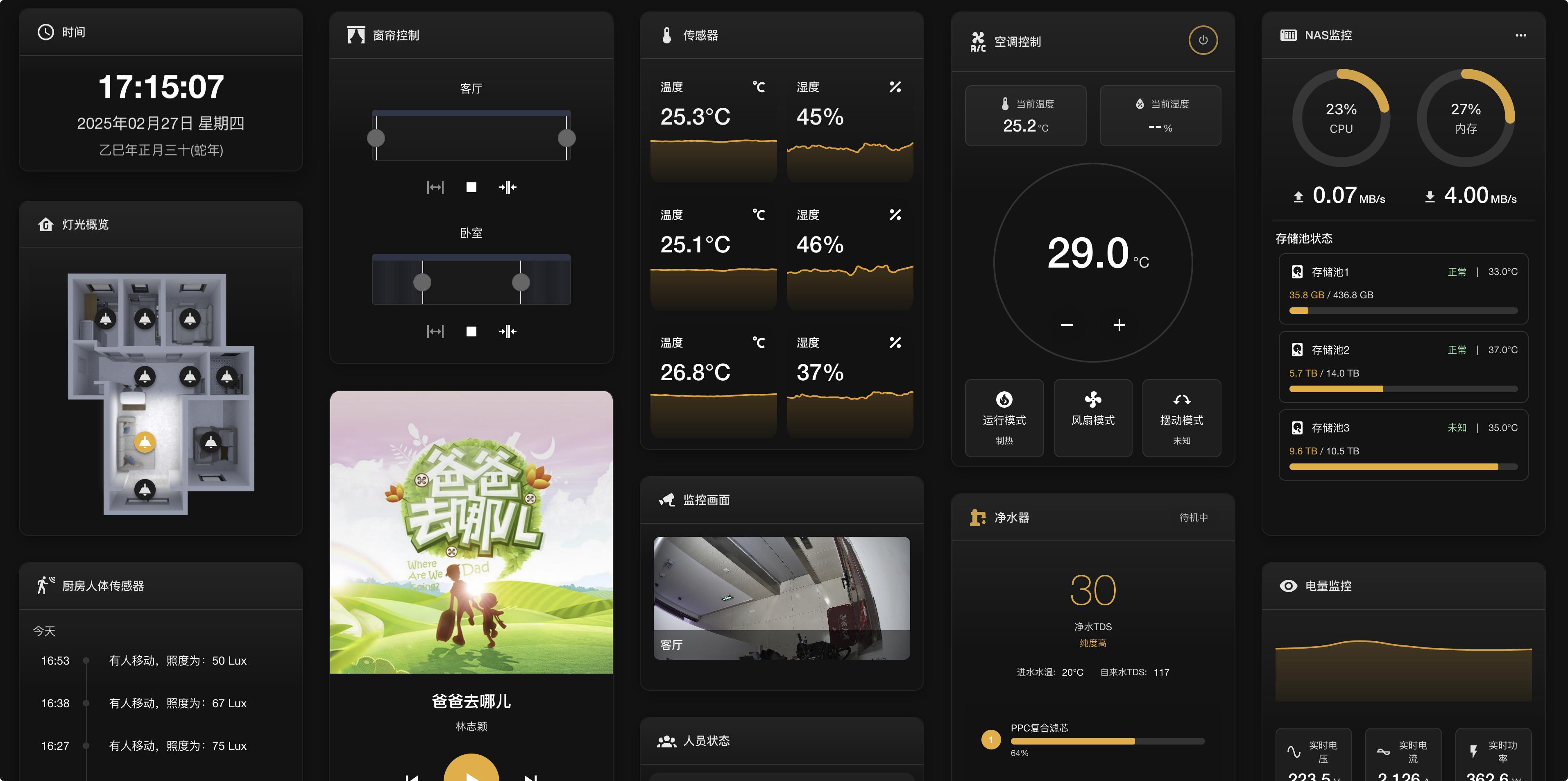Viewport: 1568px width, 781px height.
Task: Open the NAS monitor three-dot menu
Action: tap(1520, 35)
